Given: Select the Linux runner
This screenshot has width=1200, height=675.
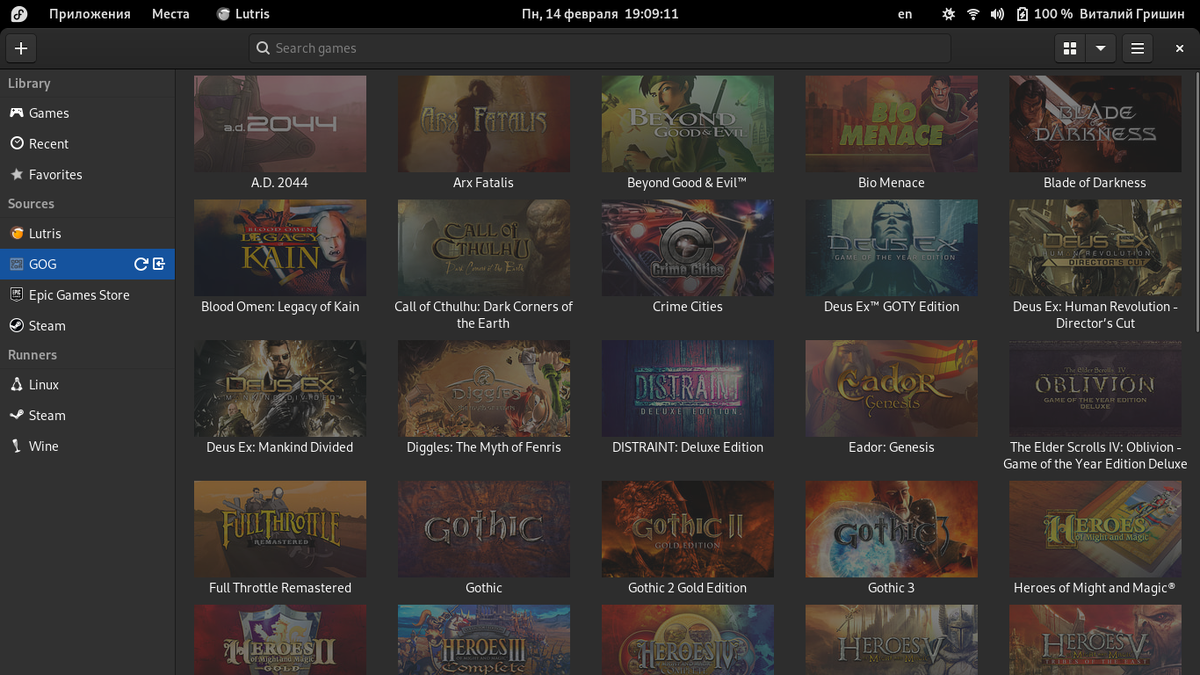Looking at the screenshot, I should [x=87, y=384].
